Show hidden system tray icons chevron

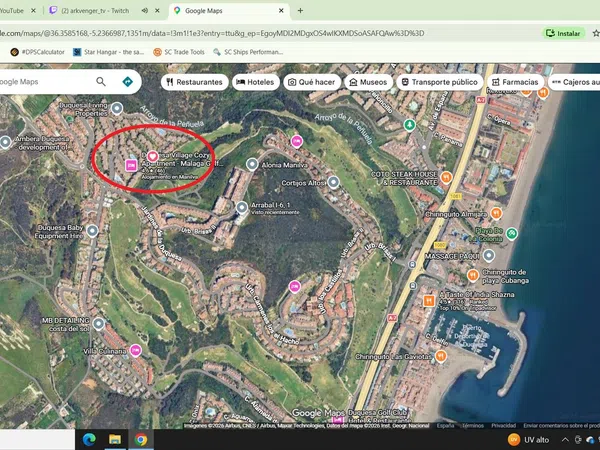pyautogui.click(x=565, y=440)
